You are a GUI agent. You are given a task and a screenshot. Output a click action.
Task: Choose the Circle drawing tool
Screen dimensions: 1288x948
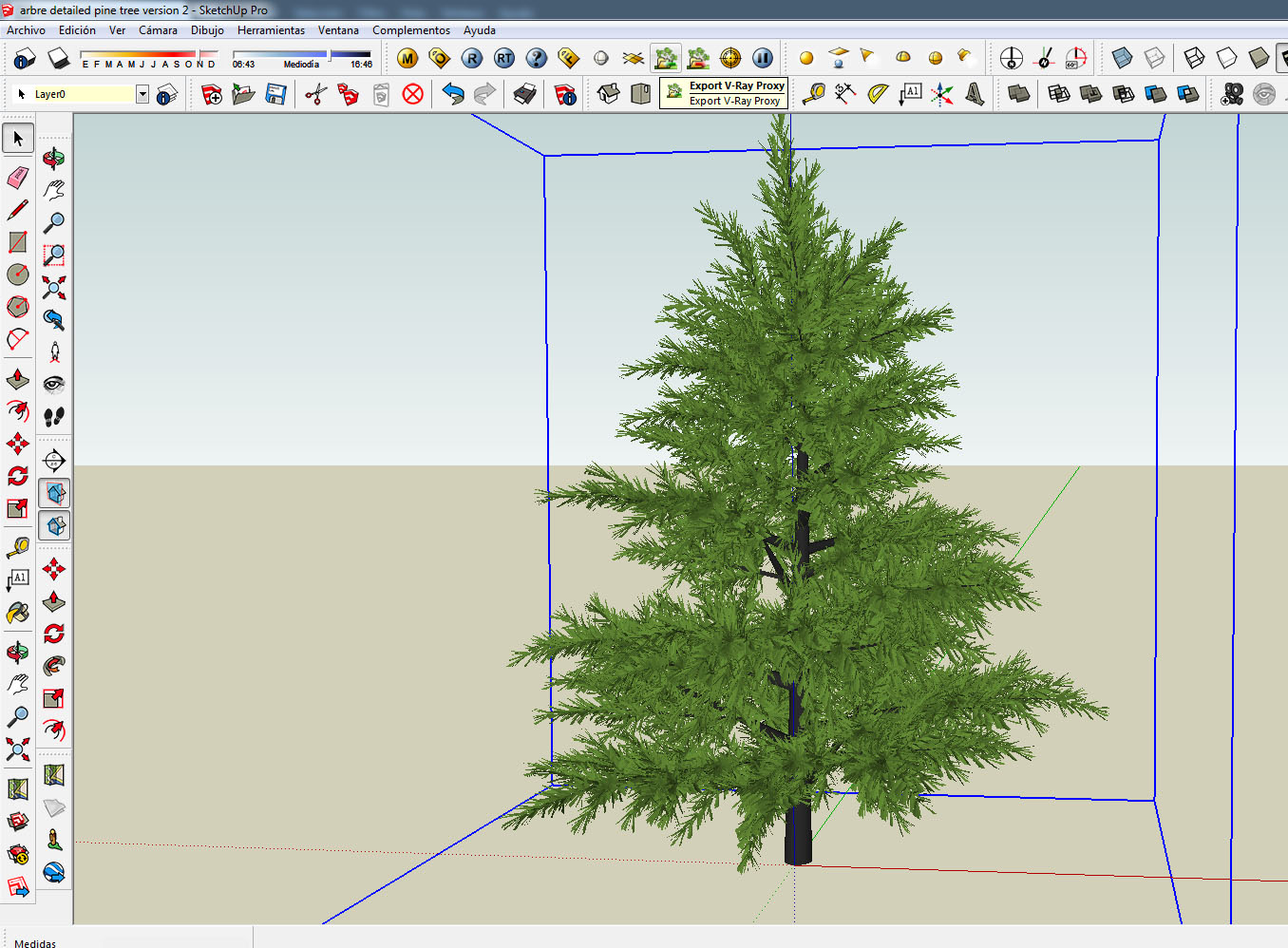click(18, 274)
